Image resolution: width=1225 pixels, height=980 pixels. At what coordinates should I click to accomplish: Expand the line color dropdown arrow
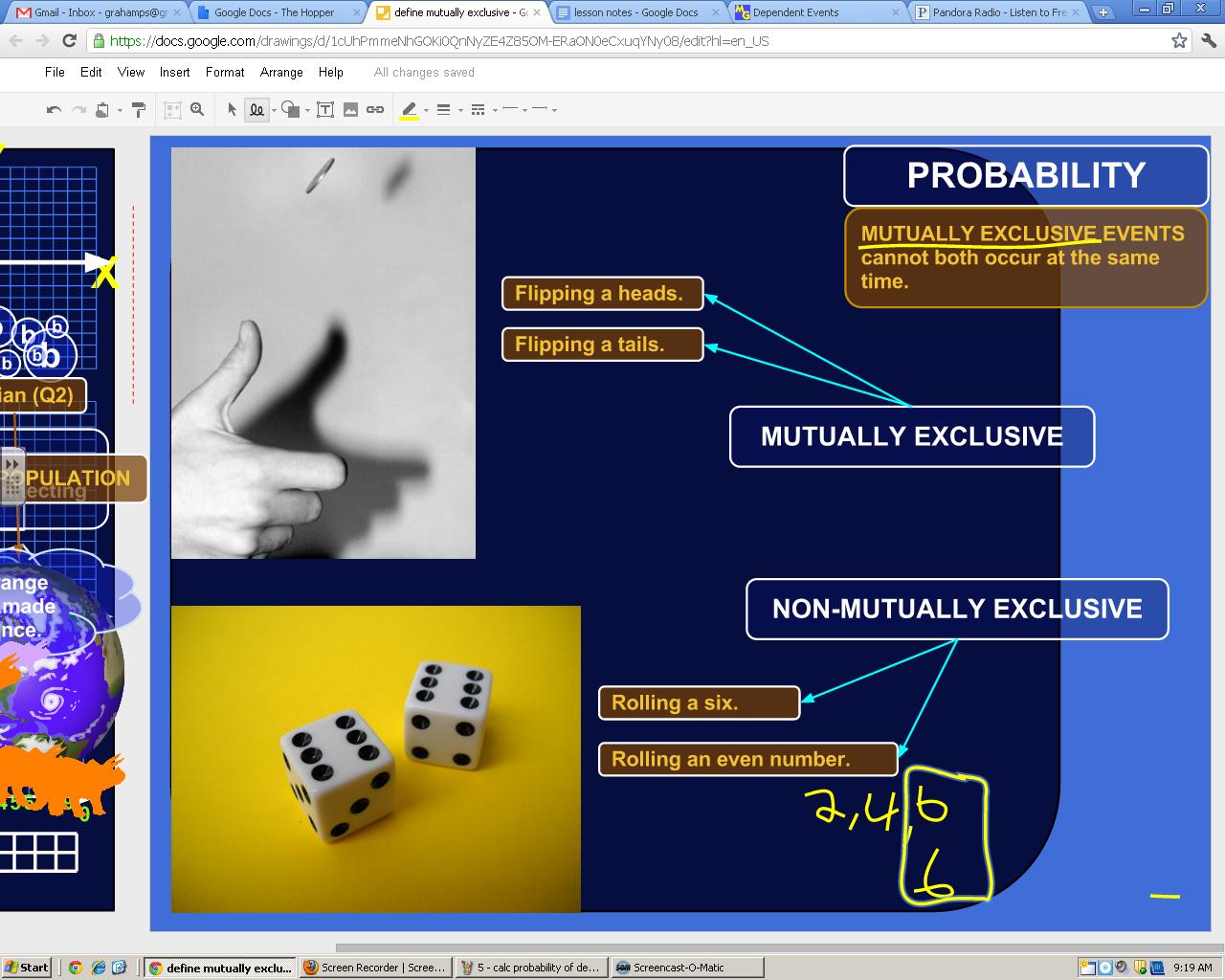[x=426, y=111]
